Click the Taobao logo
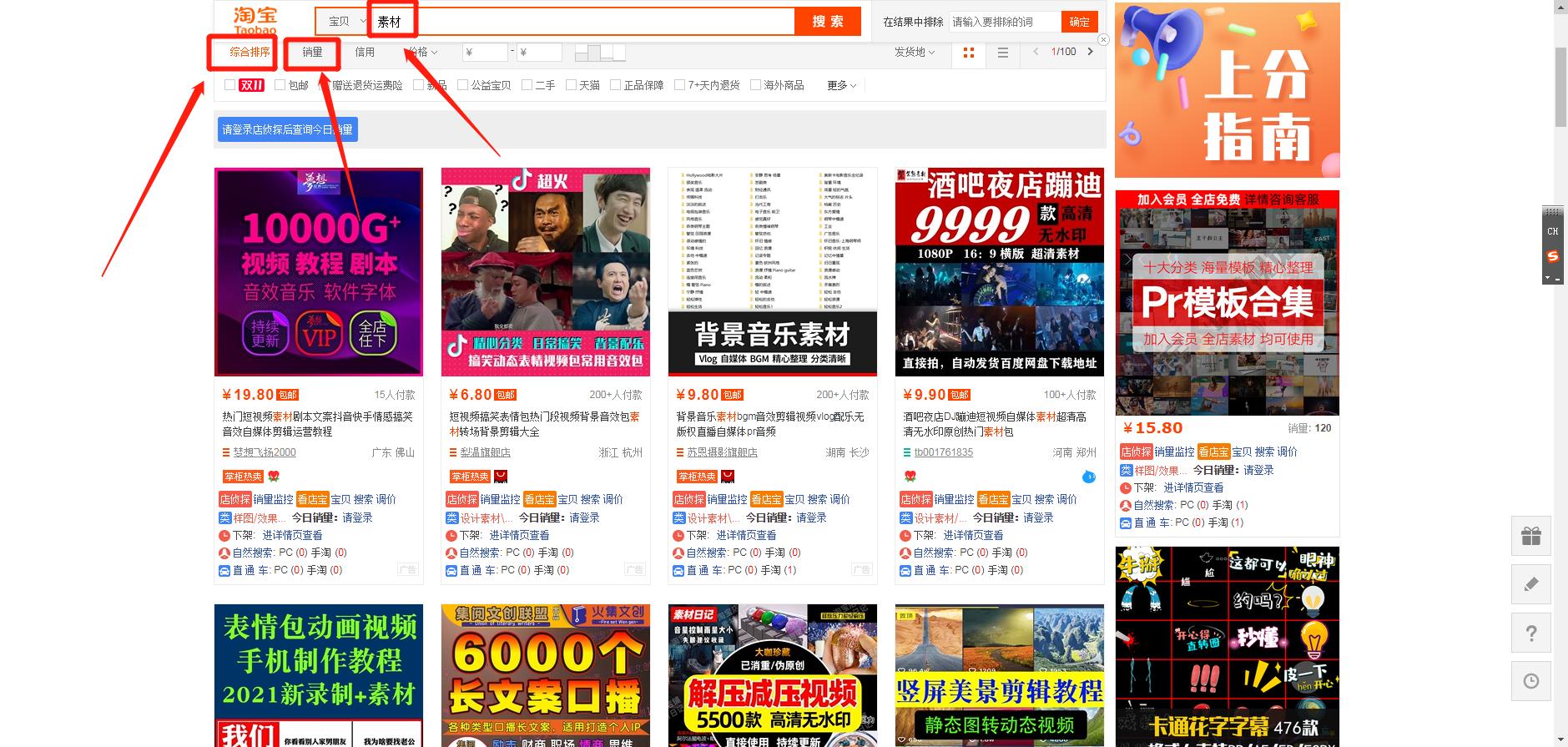The height and width of the screenshot is (747, 1568). point(255,20)
